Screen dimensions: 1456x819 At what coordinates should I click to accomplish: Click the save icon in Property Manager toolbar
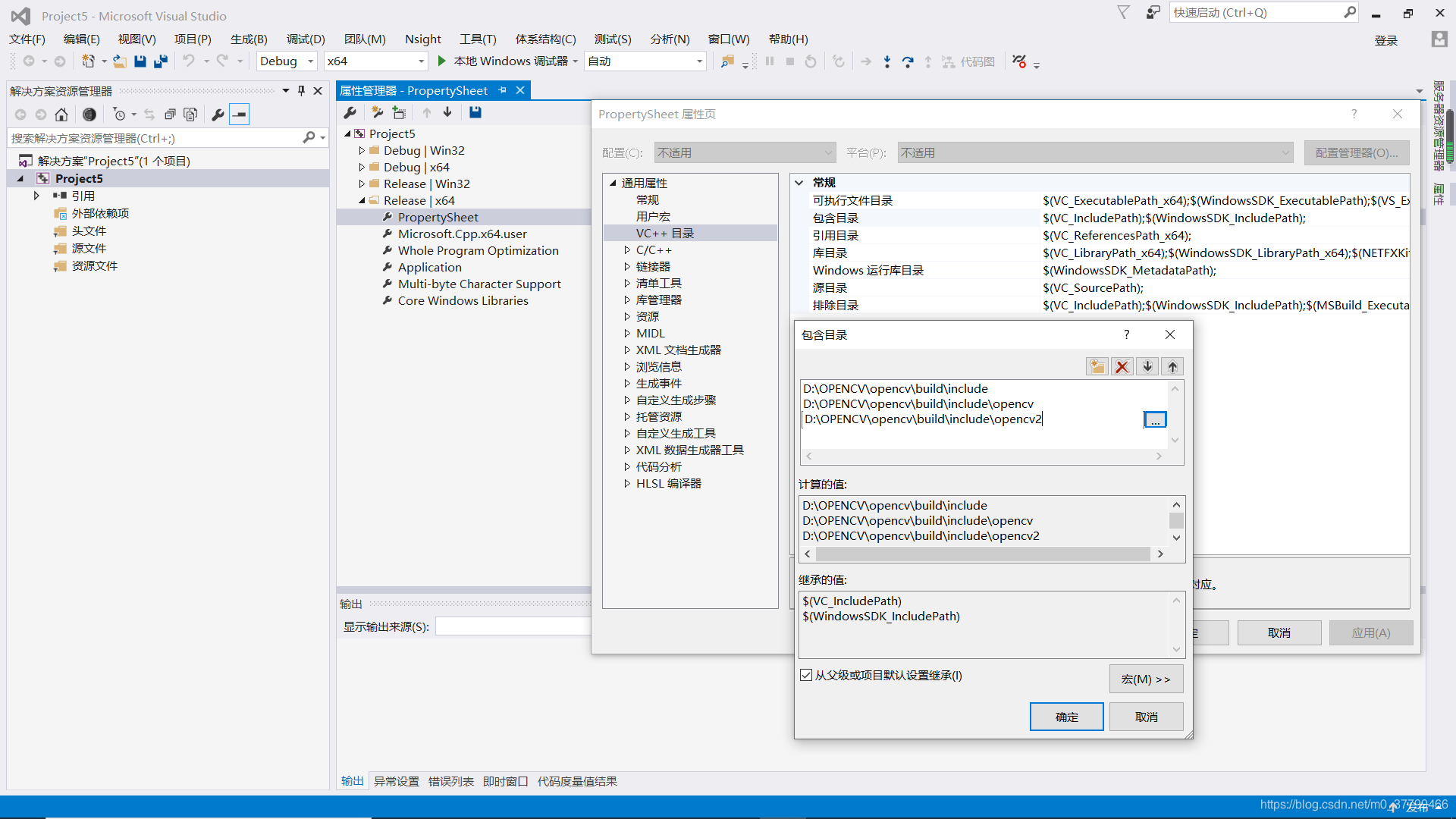click(475, 112)
